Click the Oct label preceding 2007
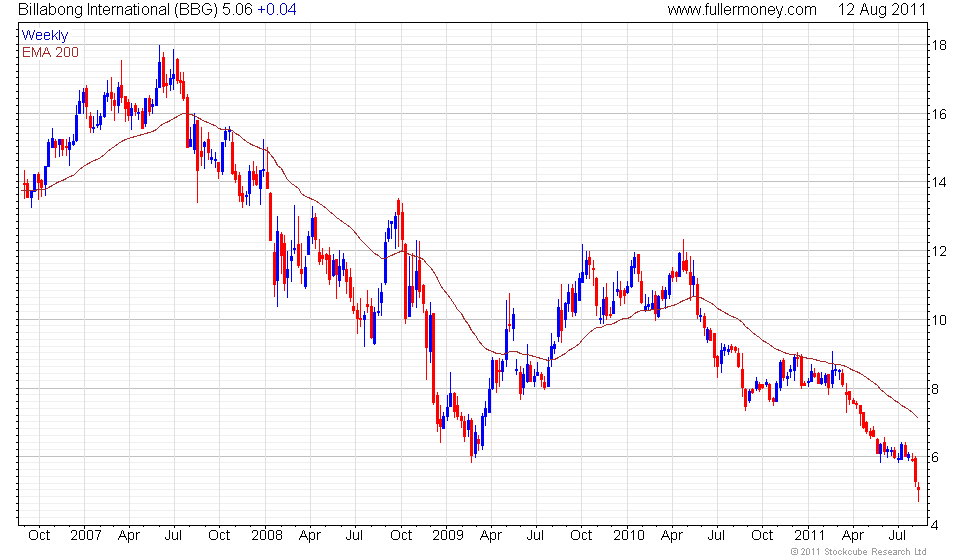Screen dimensions: 980x560 [x=39, y=536]
